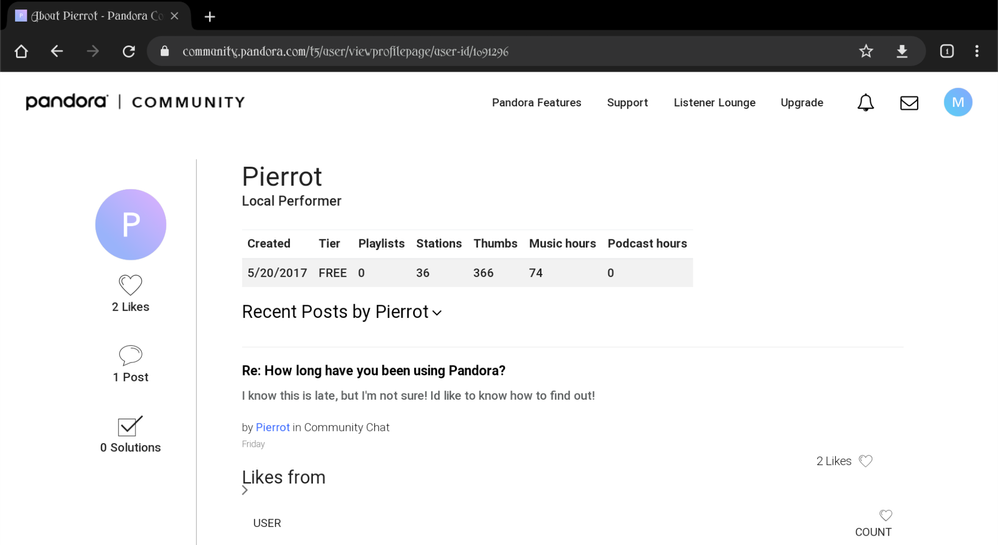Open Pandora Features menu
This screenshot has width=998, height=545.
536,103
